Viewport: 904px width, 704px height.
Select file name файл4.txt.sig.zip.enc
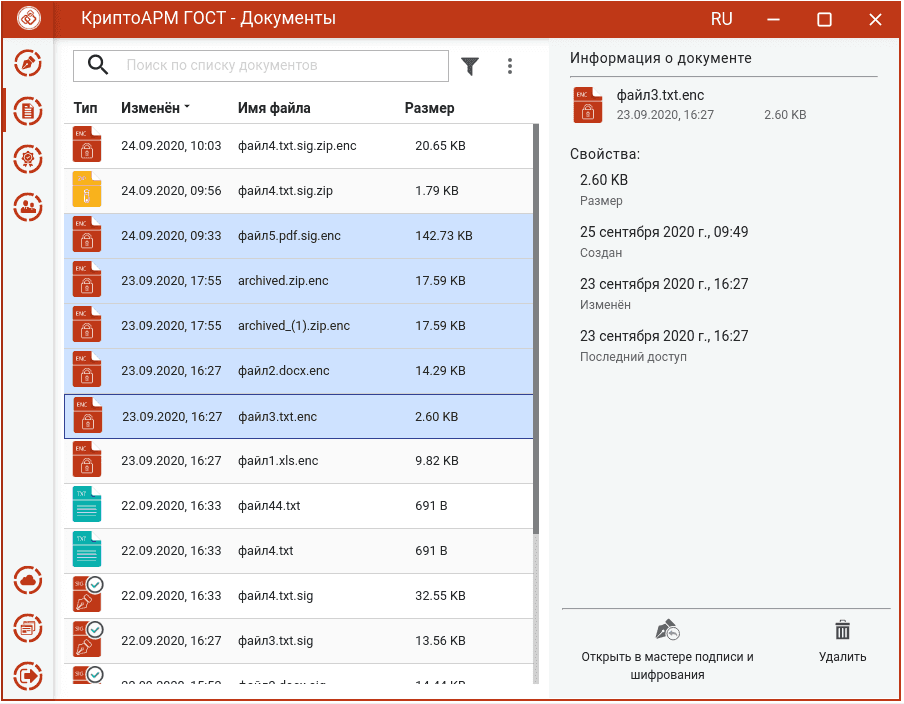[297, 146]
